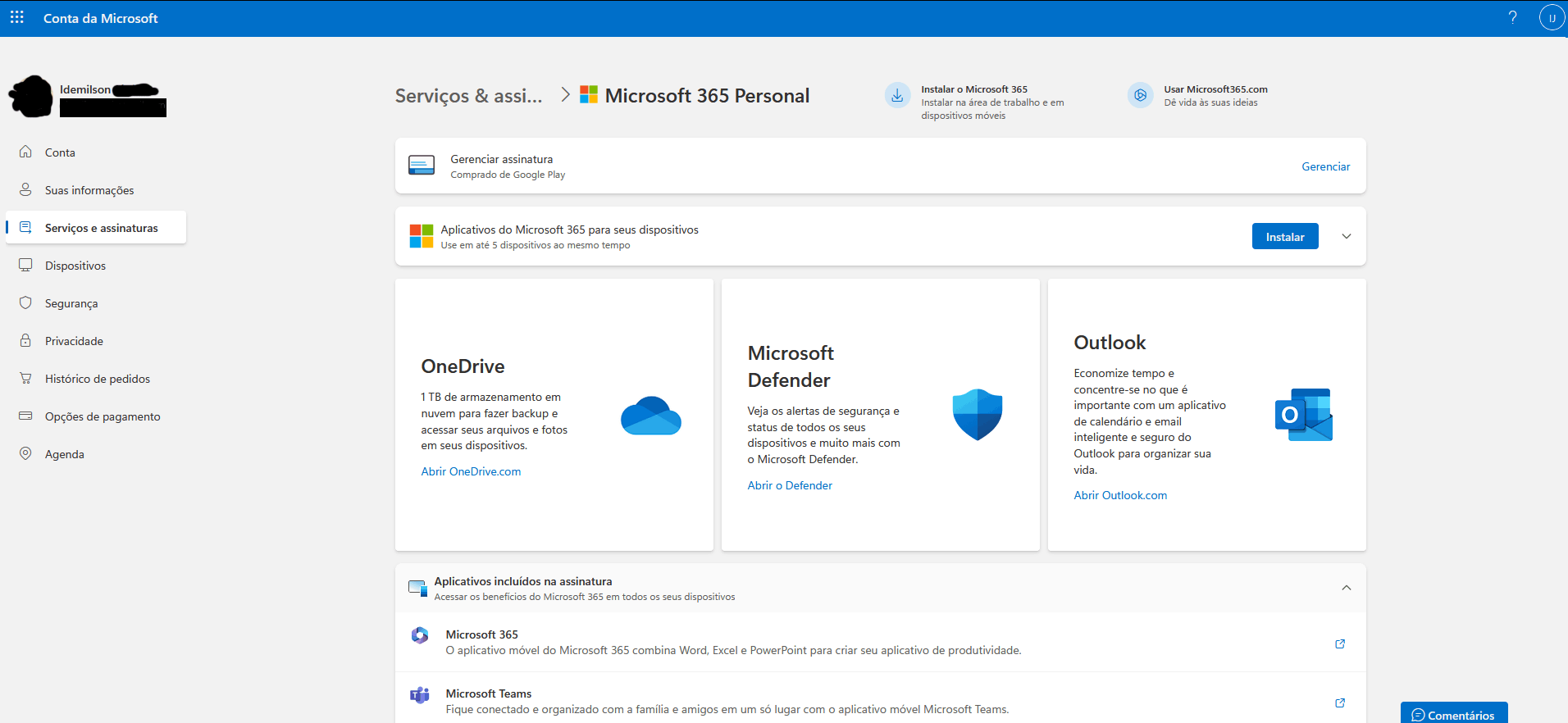Click the Microsoft Teams row title
Viewport: 1568px width, 723px height.
(x=489, y=693)
